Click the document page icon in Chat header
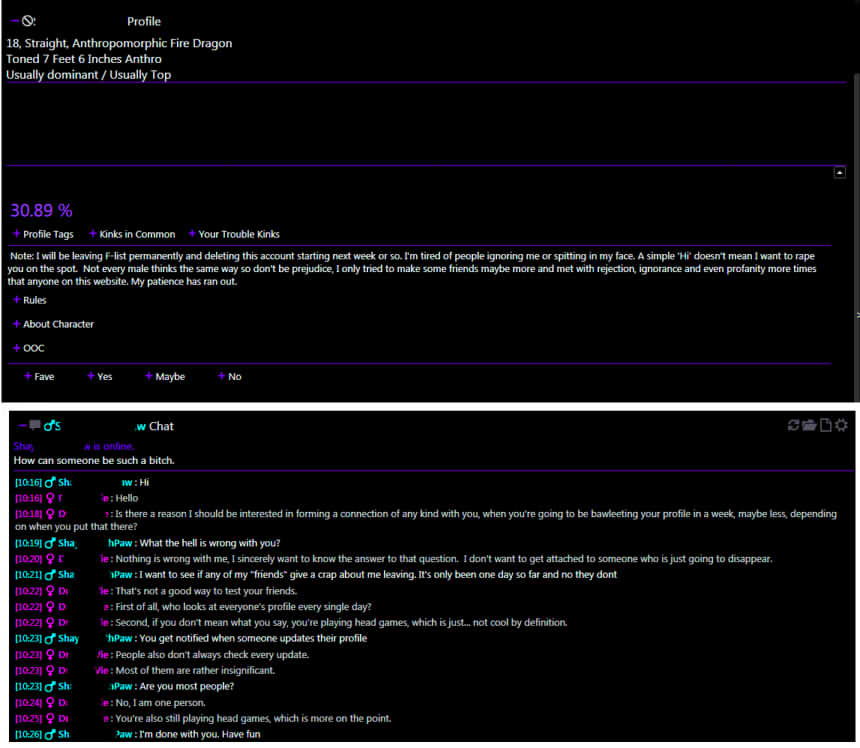 tap(825, 424)
